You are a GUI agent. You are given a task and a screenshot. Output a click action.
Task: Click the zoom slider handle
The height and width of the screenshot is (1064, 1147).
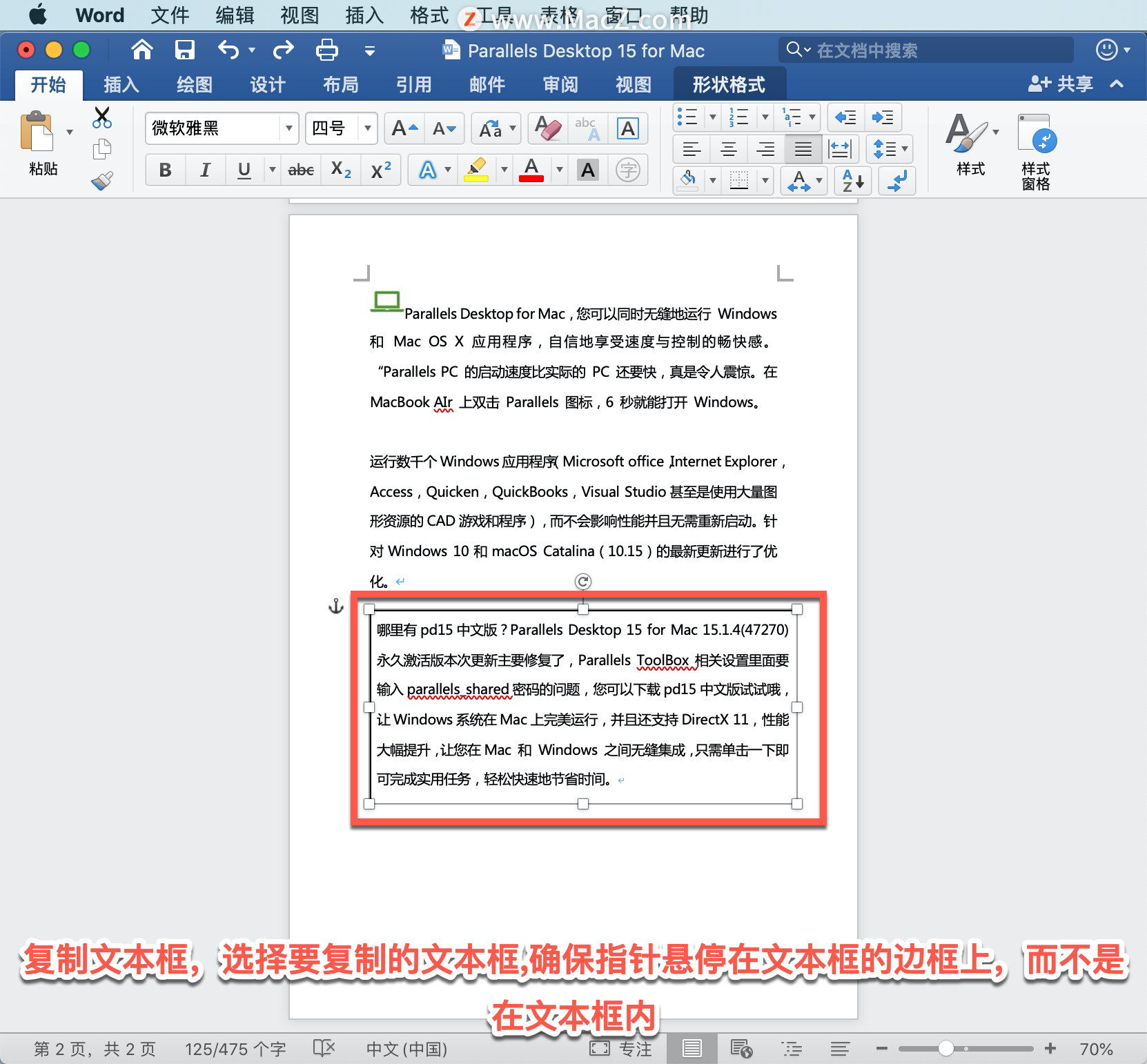pos(946,1048)
